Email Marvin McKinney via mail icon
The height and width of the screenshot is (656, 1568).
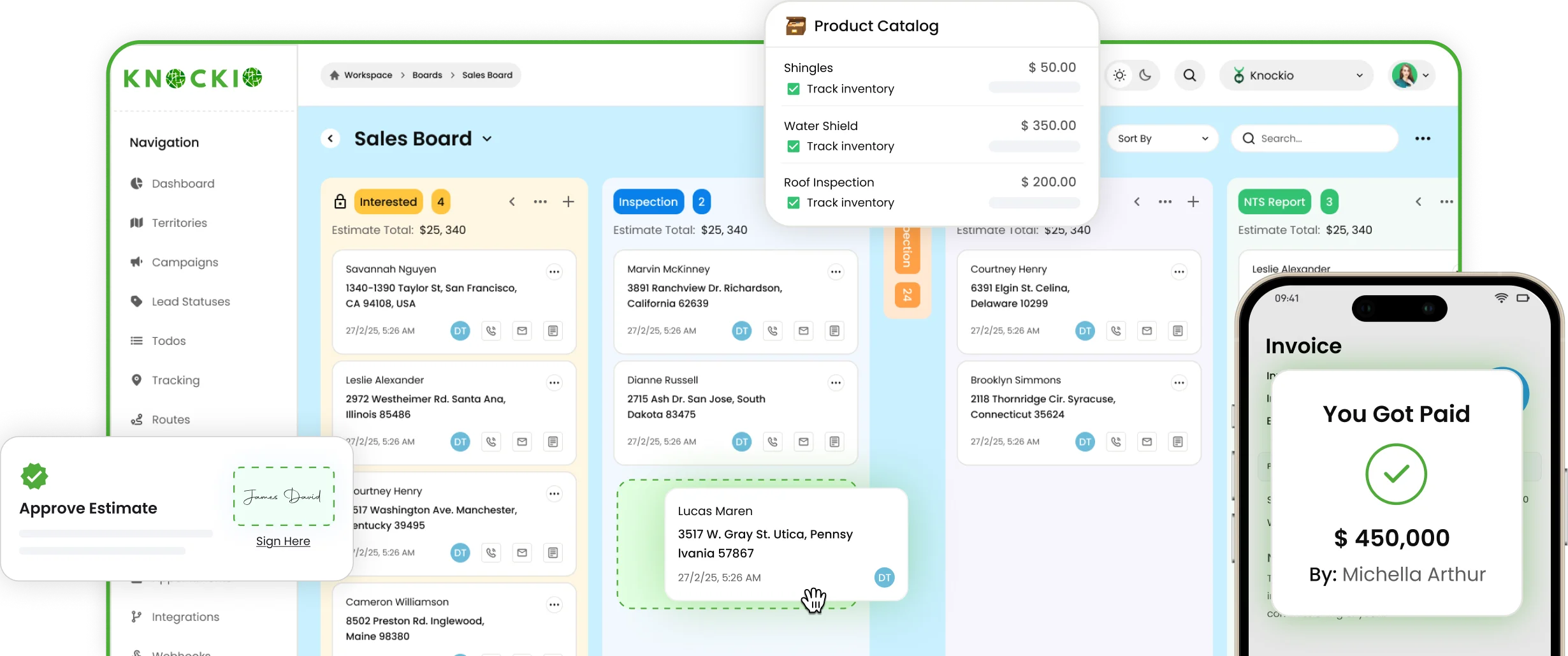pos(804,331)
